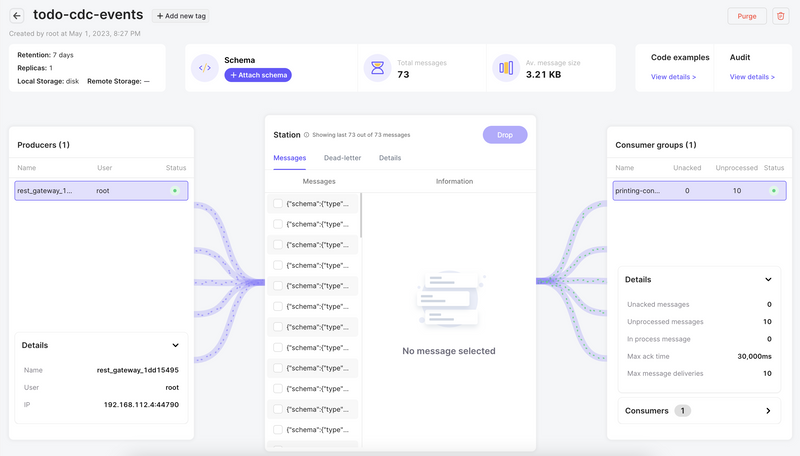Image resolution: width=800 pixels, height=456 pixels.
Task: Open Code examples View details link
Action: (x=673, y=77)
